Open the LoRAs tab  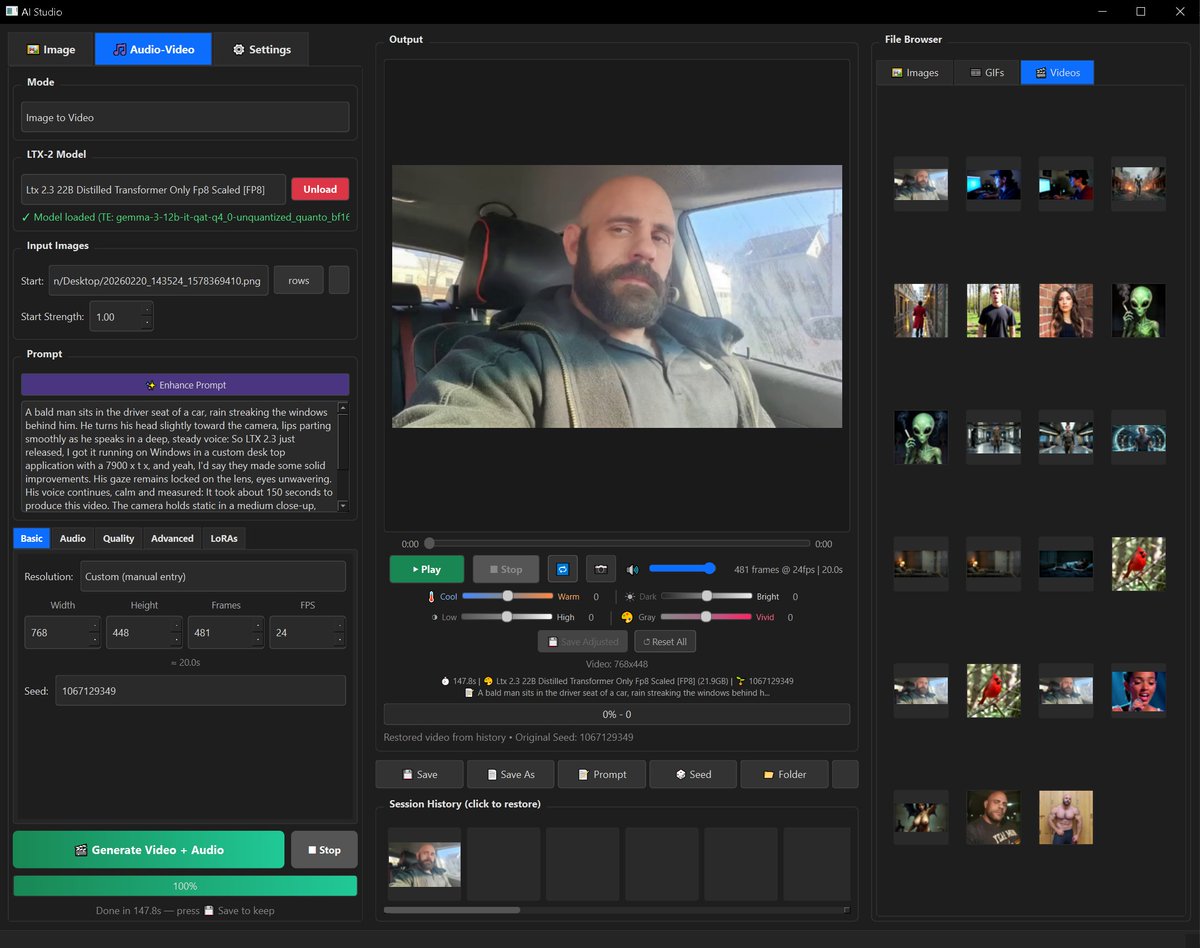(224, 538)
